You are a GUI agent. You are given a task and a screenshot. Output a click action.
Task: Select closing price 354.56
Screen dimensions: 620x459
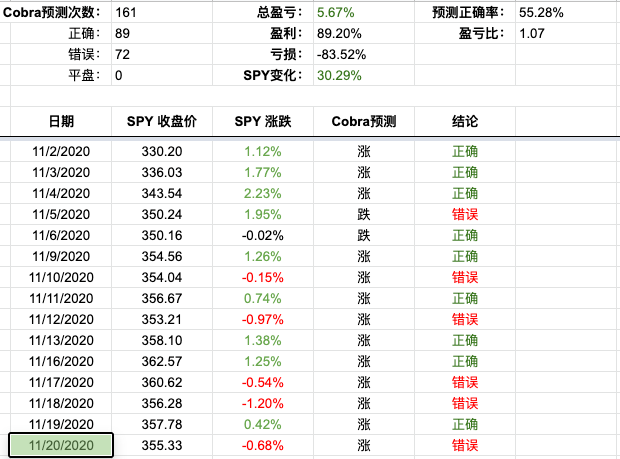(x=162, y=256)
